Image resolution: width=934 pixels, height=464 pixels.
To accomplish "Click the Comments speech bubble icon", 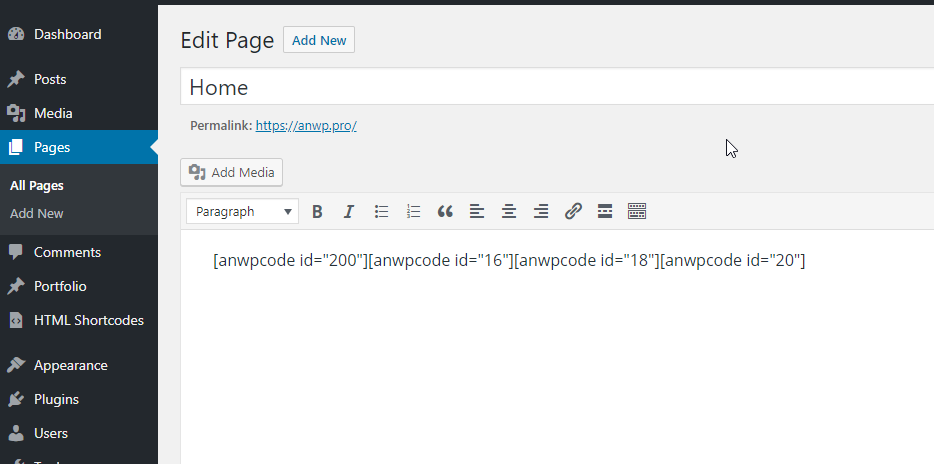I will coord(16,252).
